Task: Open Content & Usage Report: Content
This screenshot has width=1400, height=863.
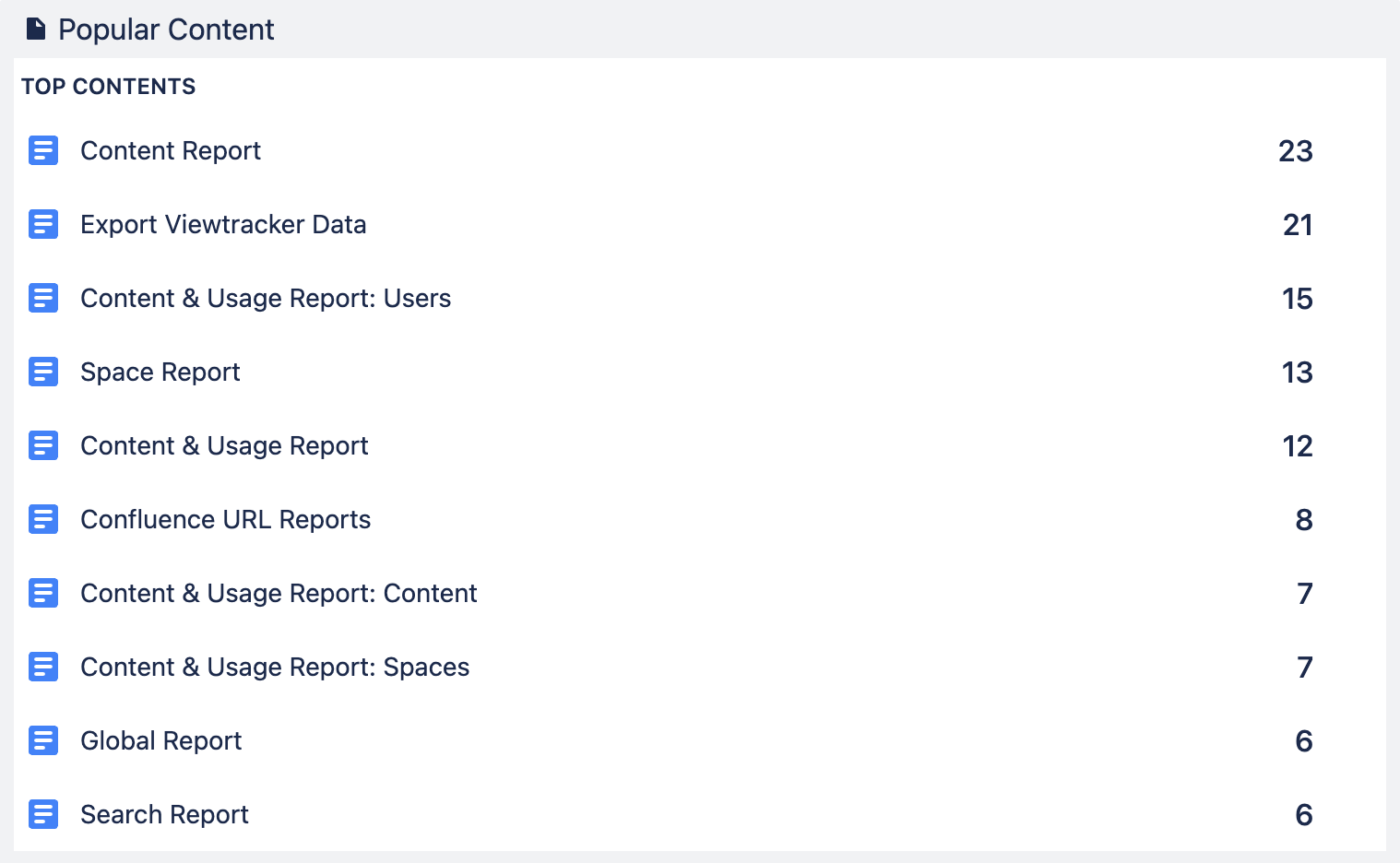Action: pyautogui.click(x=279, y=593)
